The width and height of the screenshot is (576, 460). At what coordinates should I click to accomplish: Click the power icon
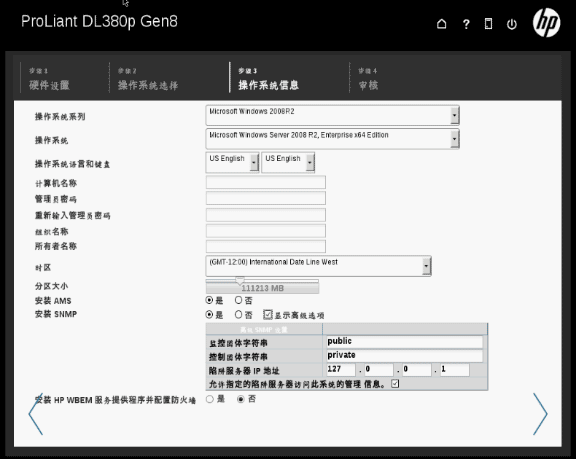(x=512, y=24)
